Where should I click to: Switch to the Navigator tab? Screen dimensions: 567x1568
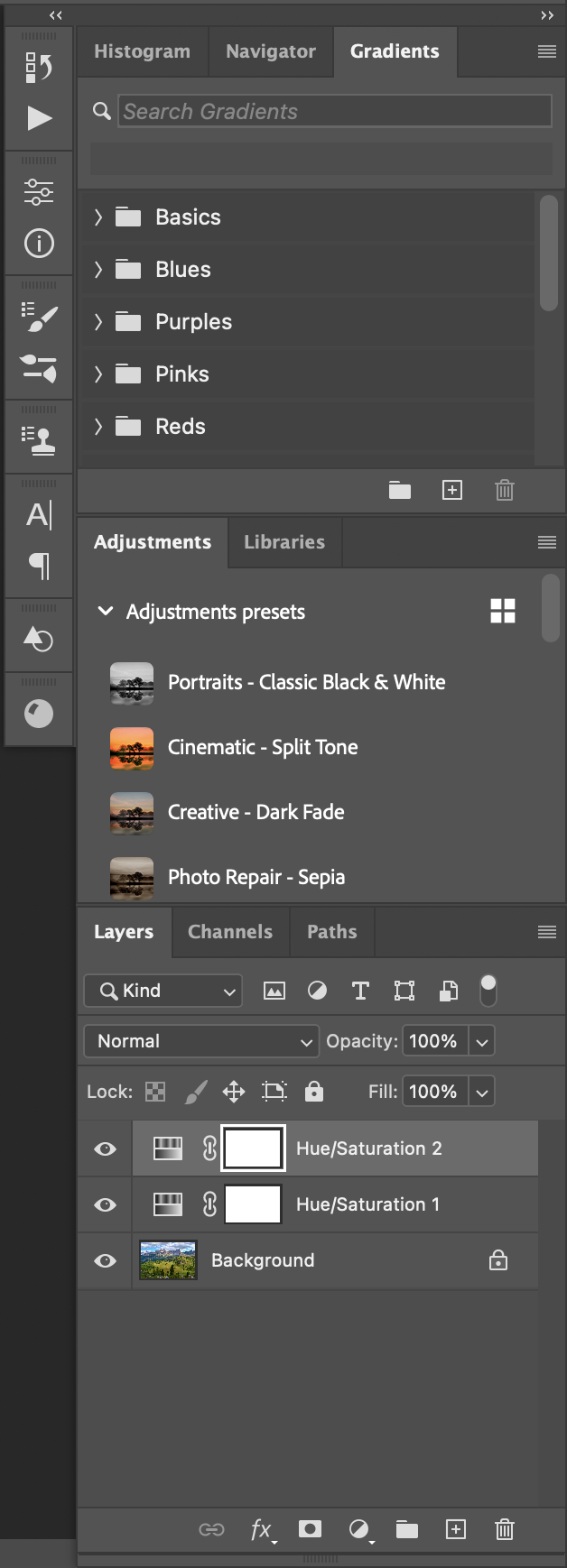pos(271,51)
